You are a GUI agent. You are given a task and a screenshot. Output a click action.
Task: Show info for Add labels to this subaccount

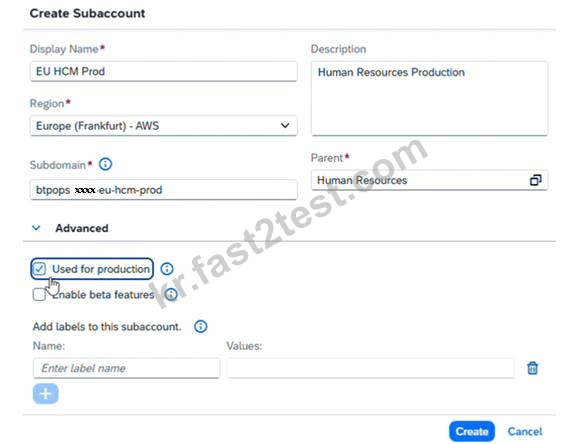201,326
